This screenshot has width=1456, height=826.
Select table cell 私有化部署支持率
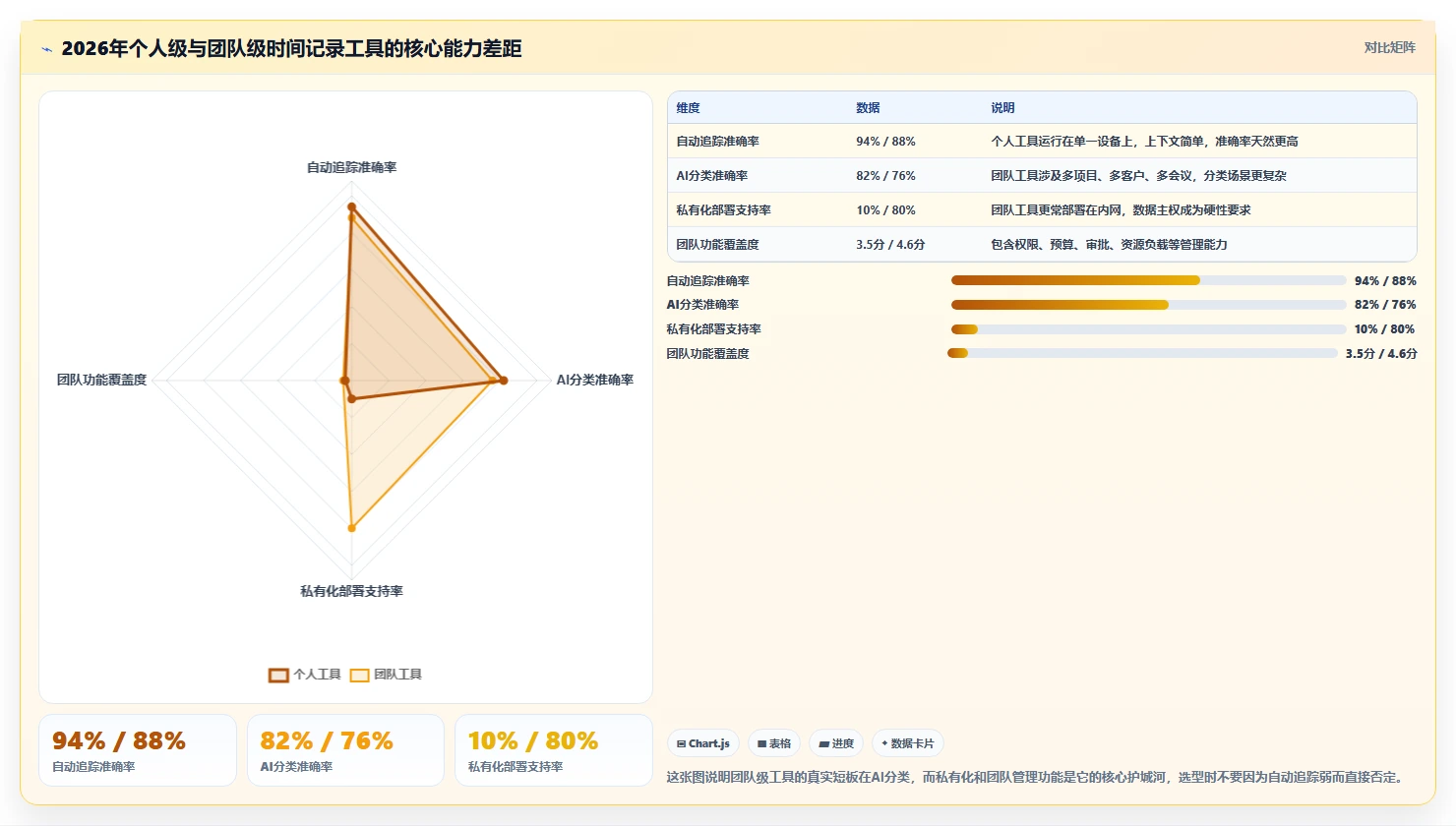coord(723,210)
